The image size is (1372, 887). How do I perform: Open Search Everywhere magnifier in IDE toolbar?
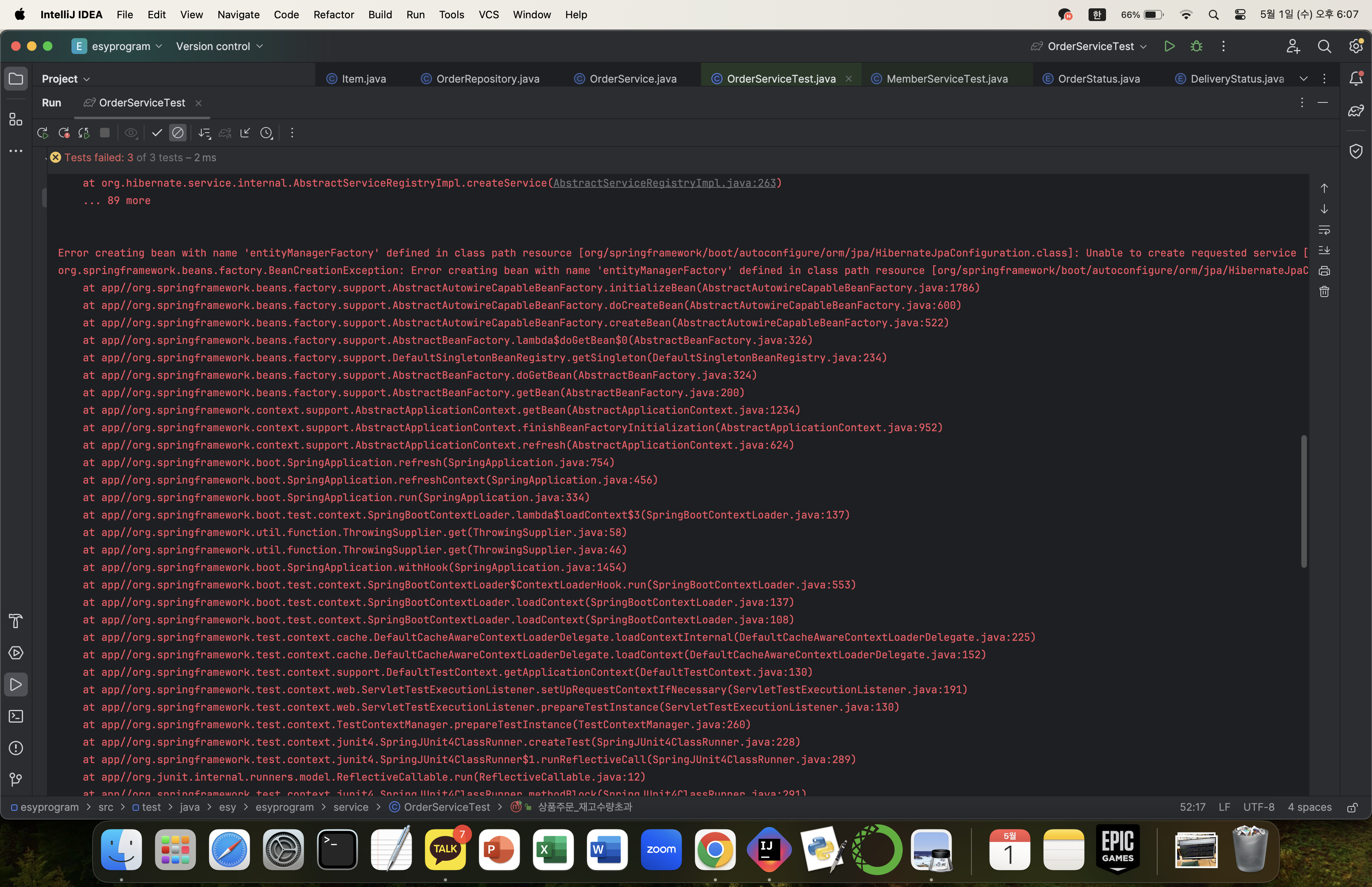click(1324, 46)
